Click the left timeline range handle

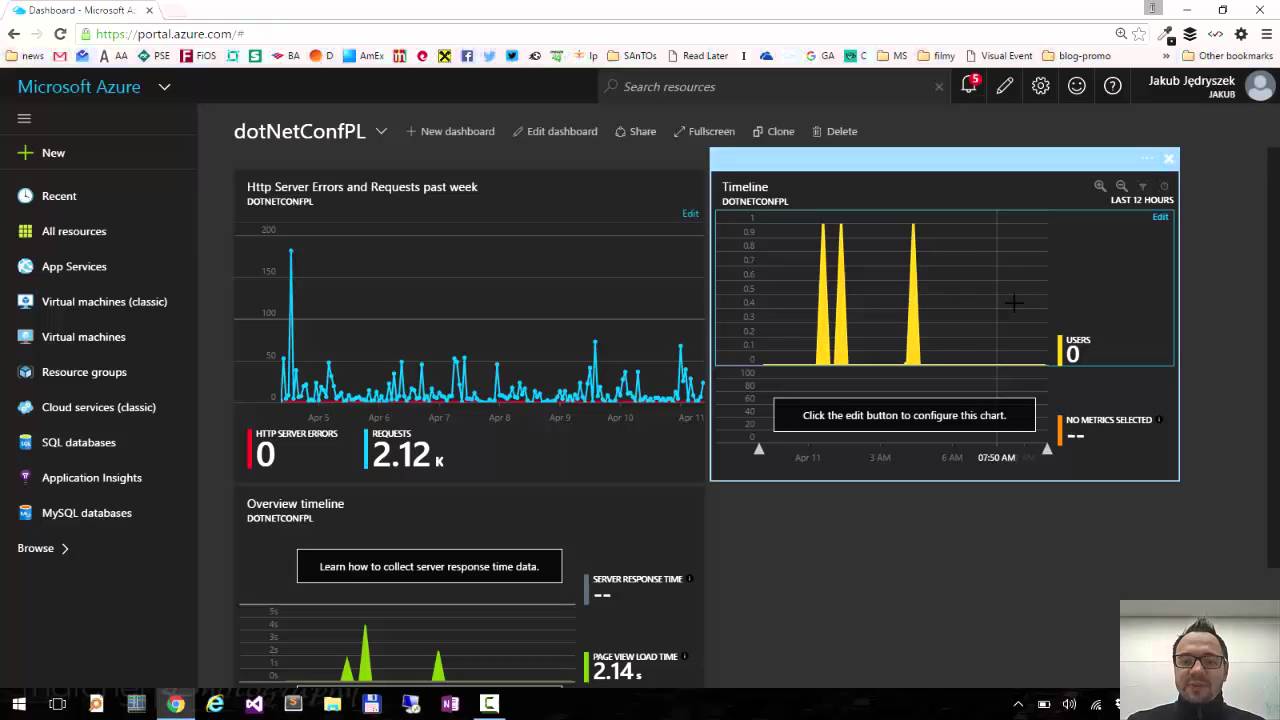759,449
